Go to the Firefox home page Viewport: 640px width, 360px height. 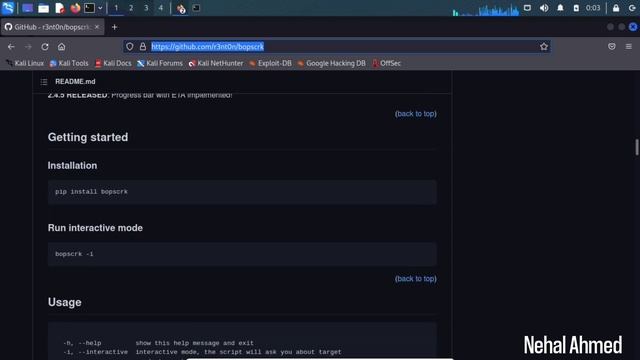(x=61, y=47)
